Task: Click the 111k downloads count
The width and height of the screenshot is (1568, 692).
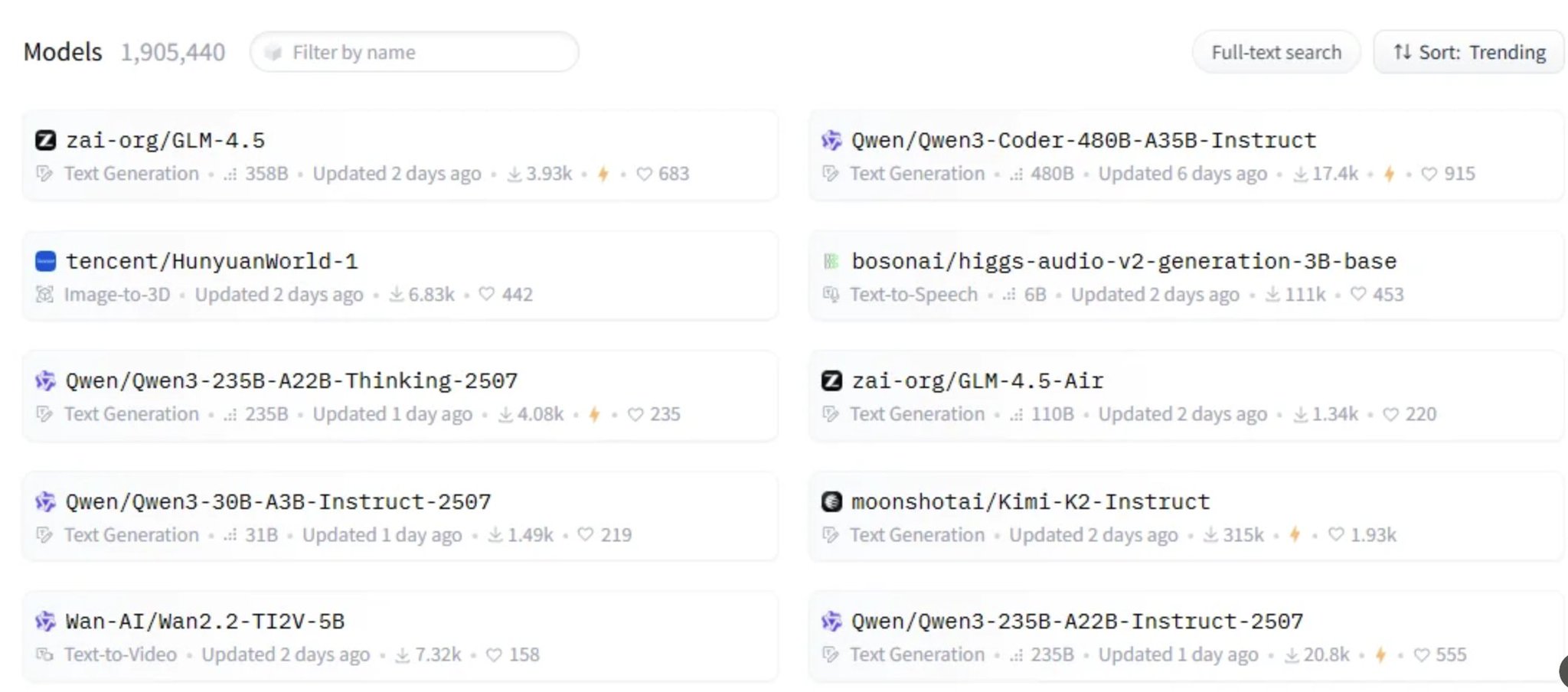Action: coord(1305,294)
